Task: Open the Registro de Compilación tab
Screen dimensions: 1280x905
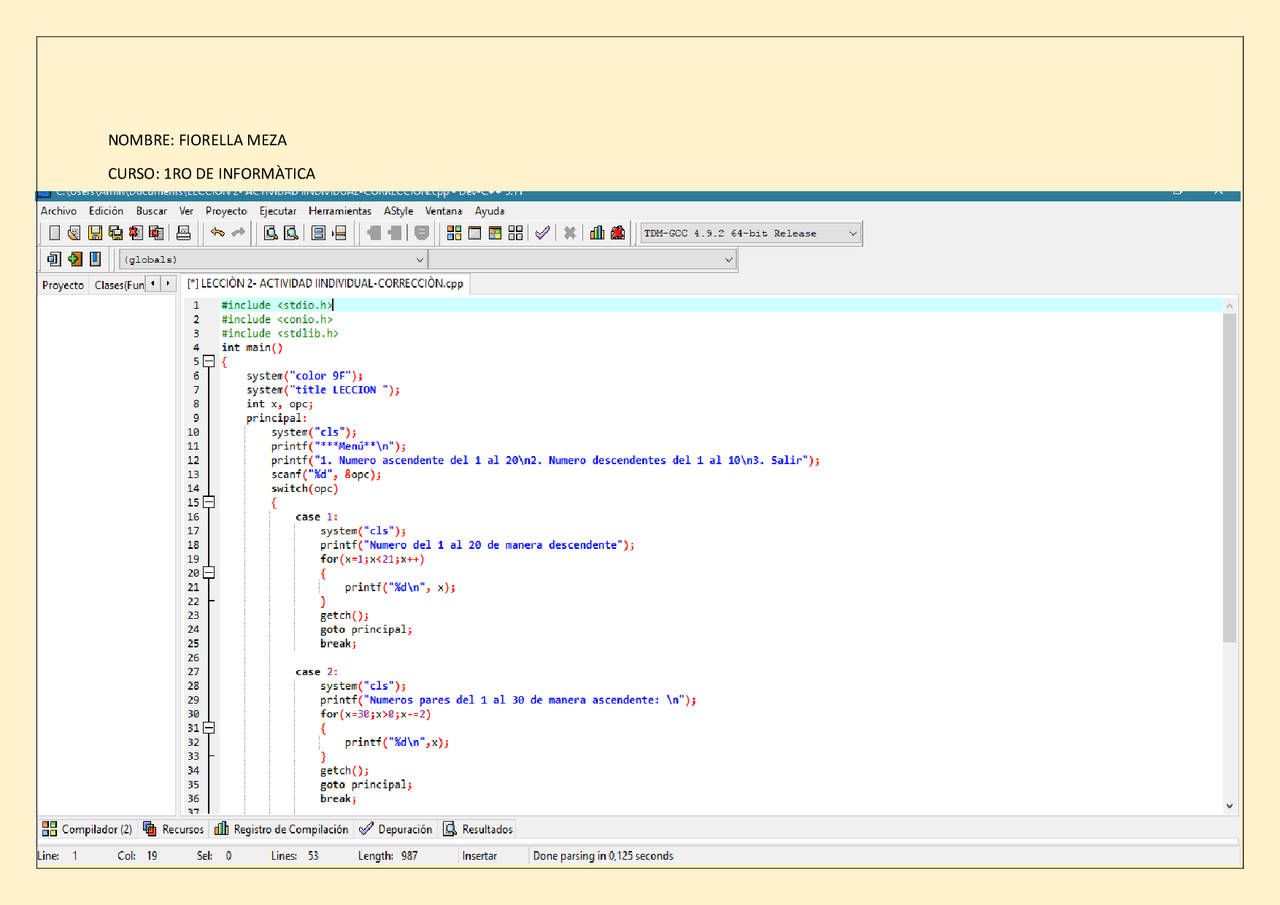Action: pyautogui.click(x=282, y=829)
